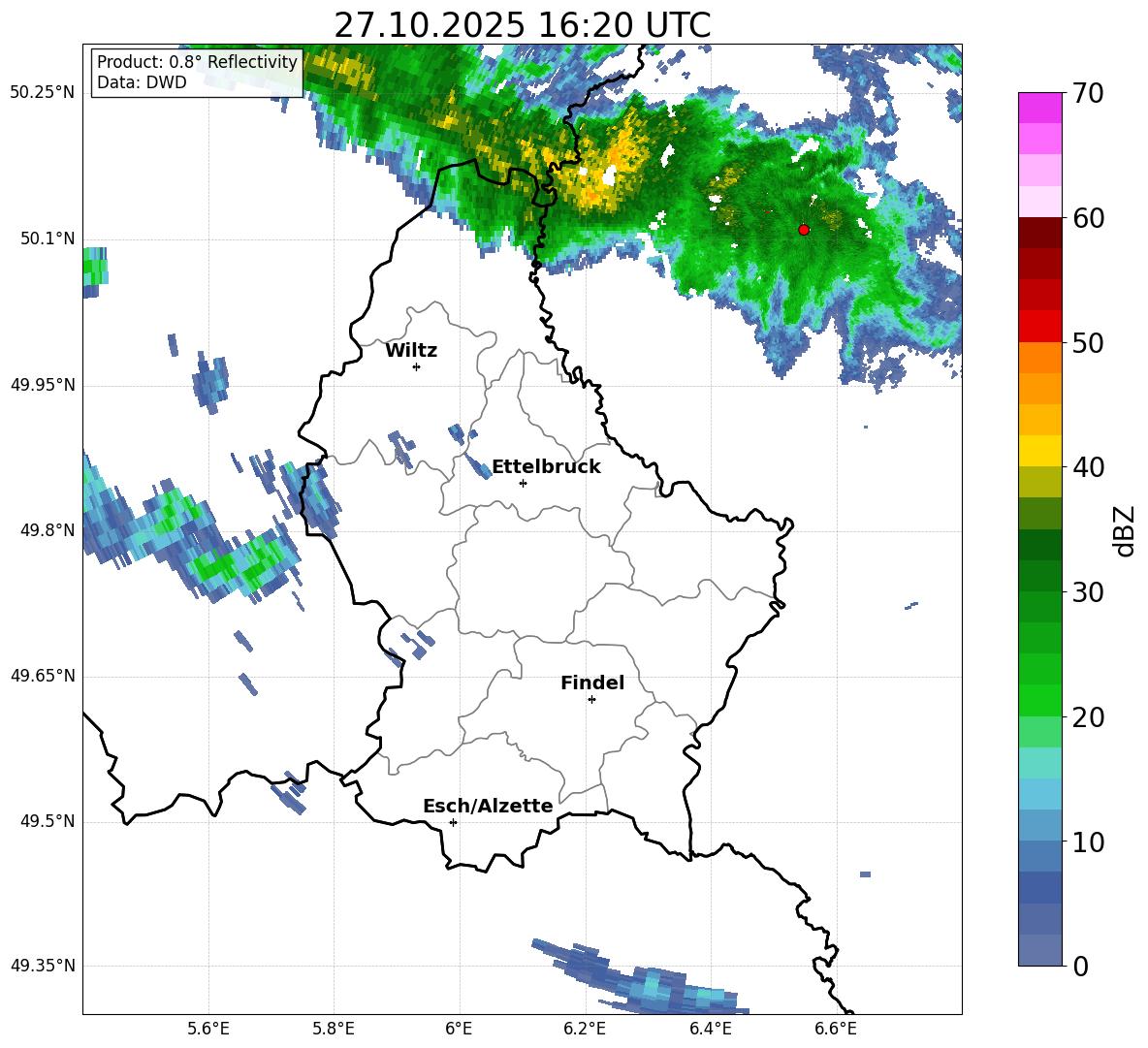
Task: Click the bright red colorbar segment above 50
Action: pos(1039,327)
